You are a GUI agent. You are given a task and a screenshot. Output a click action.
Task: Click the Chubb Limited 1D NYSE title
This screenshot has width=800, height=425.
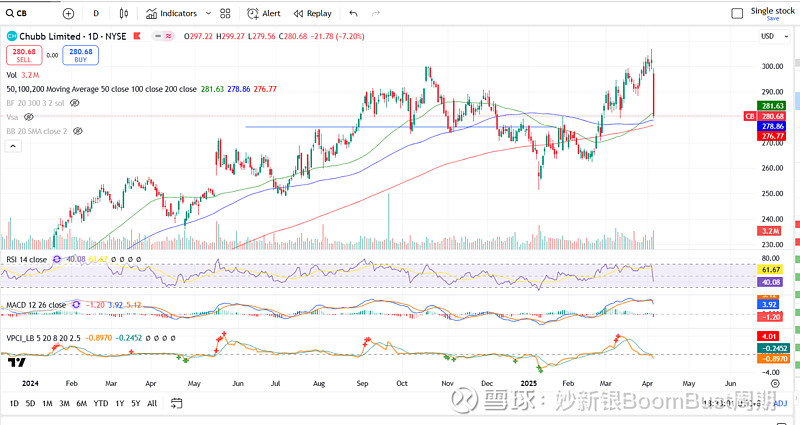(72, 36)
